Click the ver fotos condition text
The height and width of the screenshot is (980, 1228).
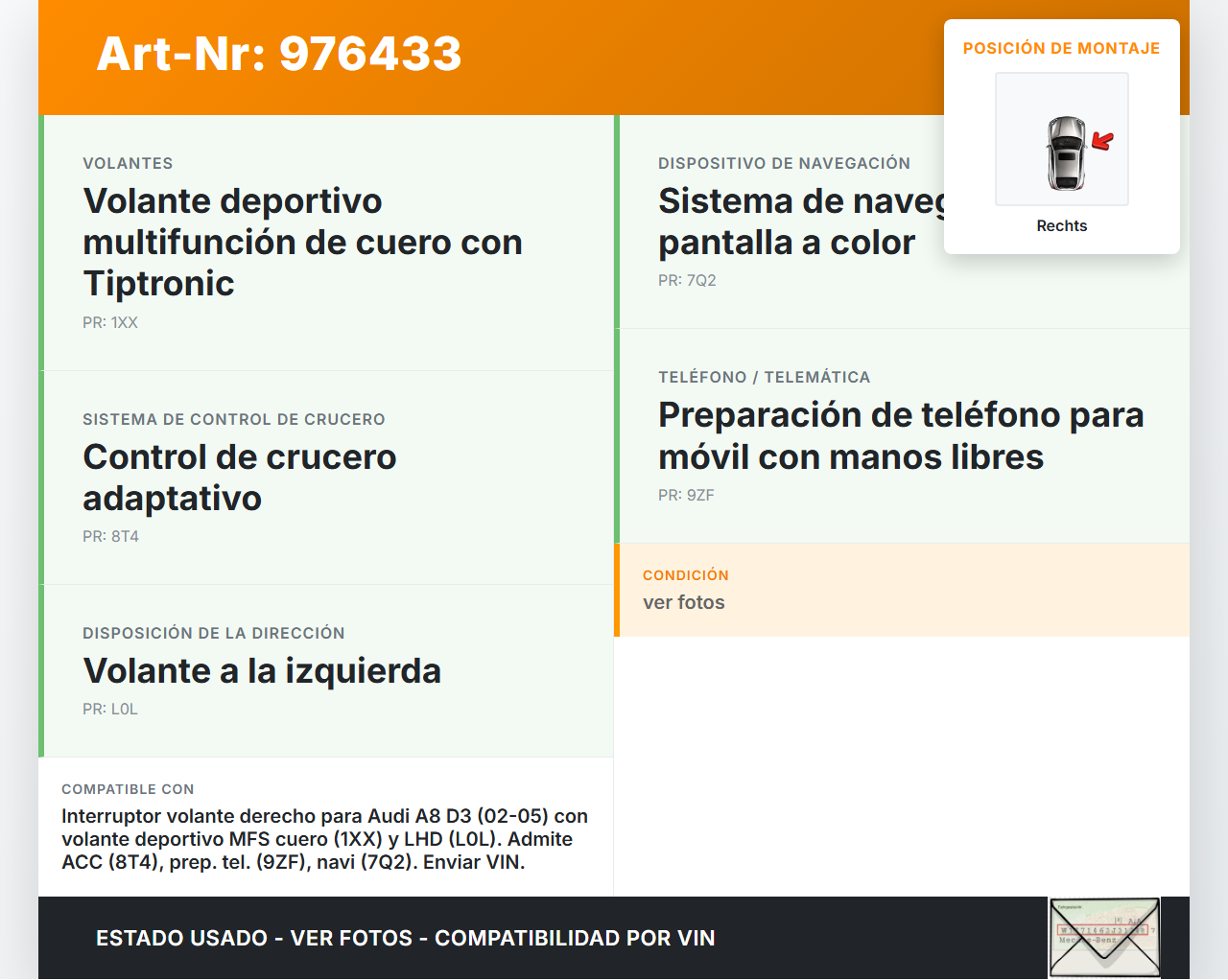point(683,602)
